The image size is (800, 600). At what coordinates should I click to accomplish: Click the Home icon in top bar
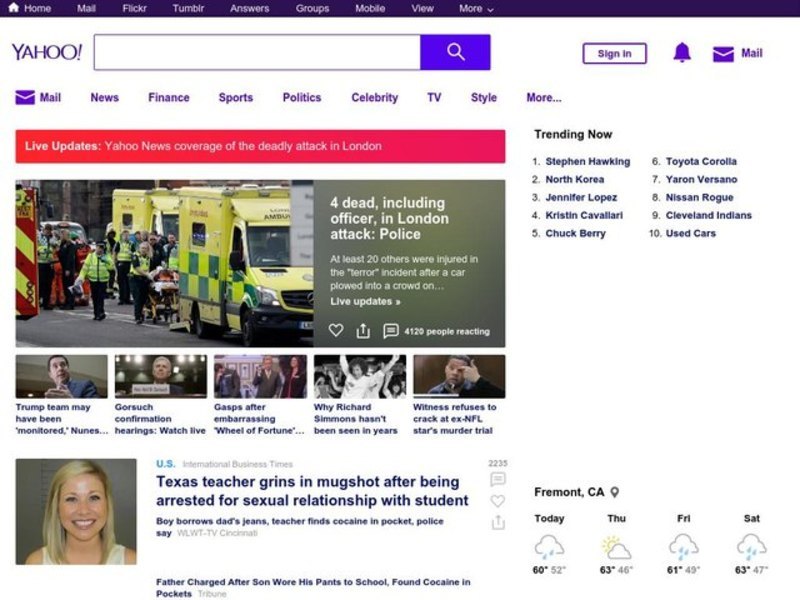(x=13, y=8)
